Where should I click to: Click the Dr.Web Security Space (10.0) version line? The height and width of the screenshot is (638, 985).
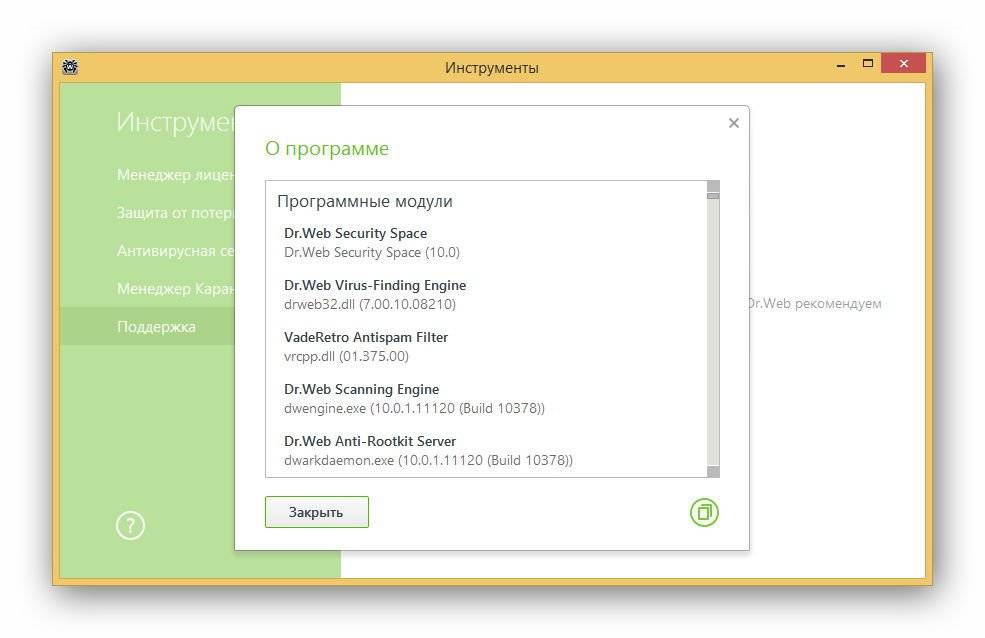click(372, 252)
